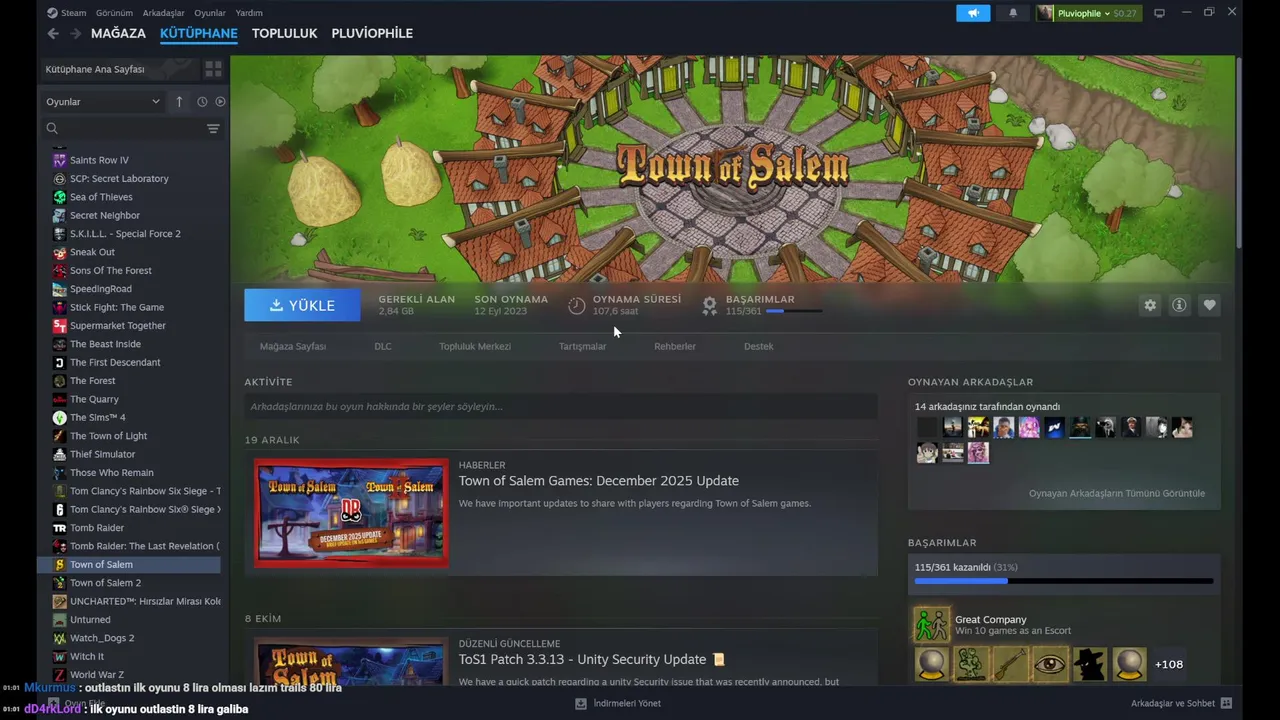This screenshot has width=1280, height=720.
Task: Toggle sort by recent activity clock icon
Action: point(202,102)
